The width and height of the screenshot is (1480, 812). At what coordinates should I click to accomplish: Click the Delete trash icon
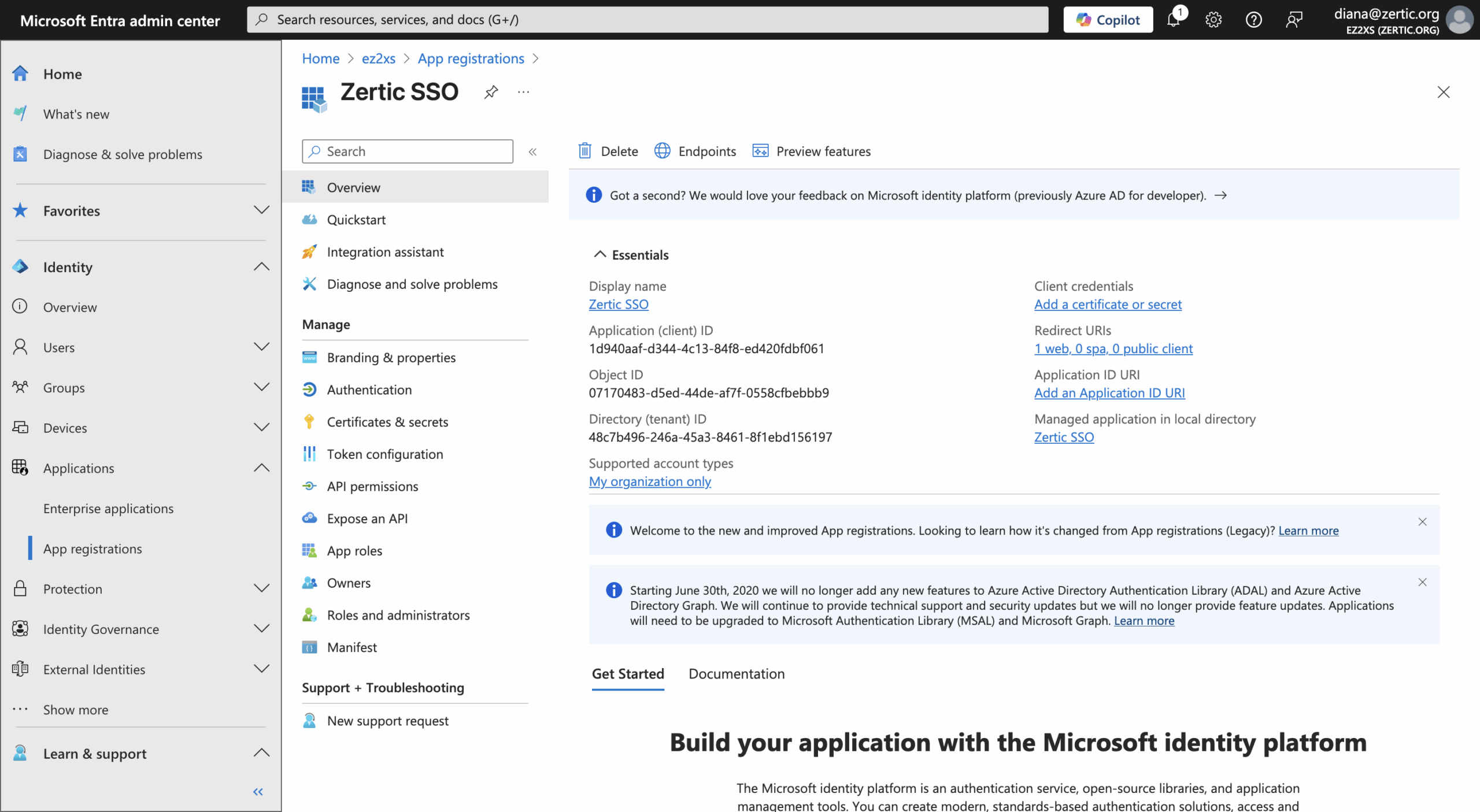tap(585, 151)
